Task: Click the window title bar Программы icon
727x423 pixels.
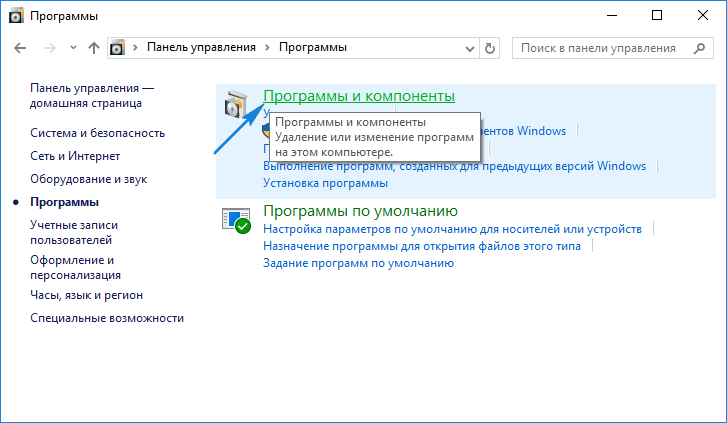Action: click(x=16, y=16)
